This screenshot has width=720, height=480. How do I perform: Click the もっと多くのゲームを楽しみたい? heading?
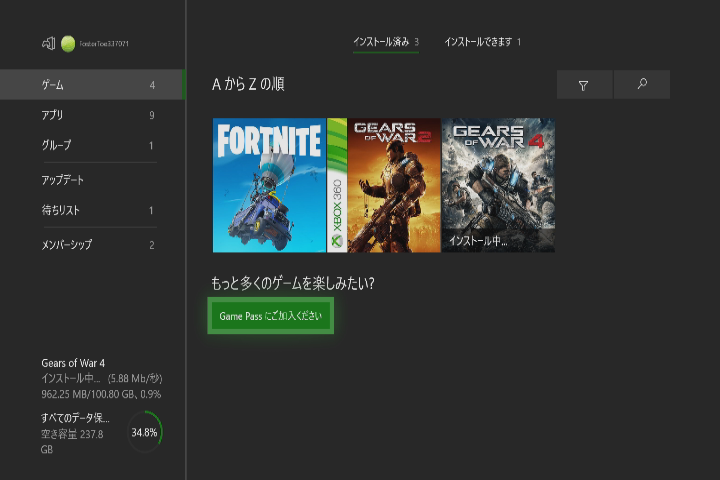click(x=292, y=283)
